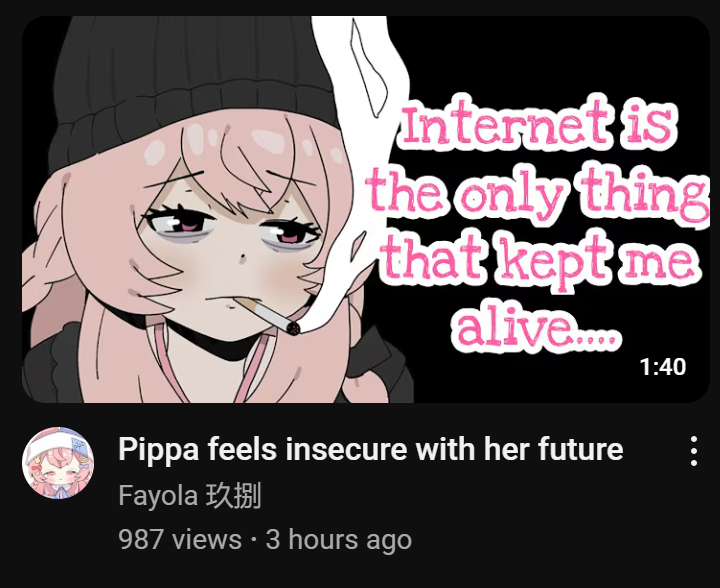720x588 pixels.
Task: Click the pink 'Internet is' thumbnail text
Action: (x=538, y=124)
